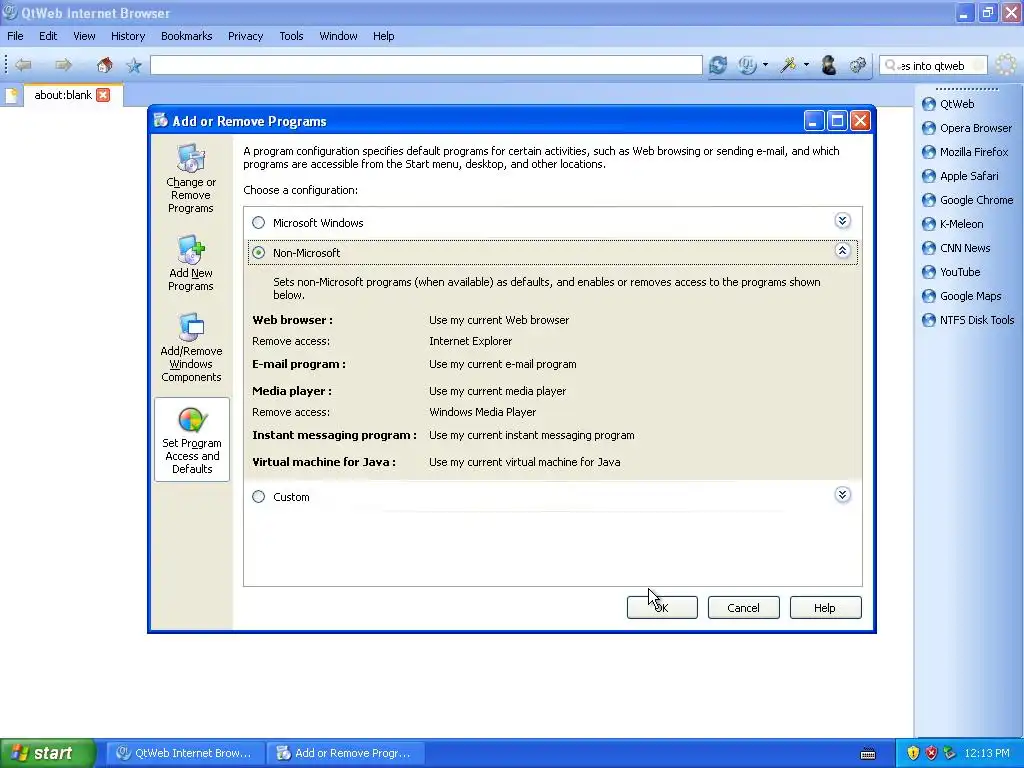The image size is (1024, 768).
Task: Click Cancel in Add or Remove Programs
Action: pyautogui.click(x=743, y=608)
